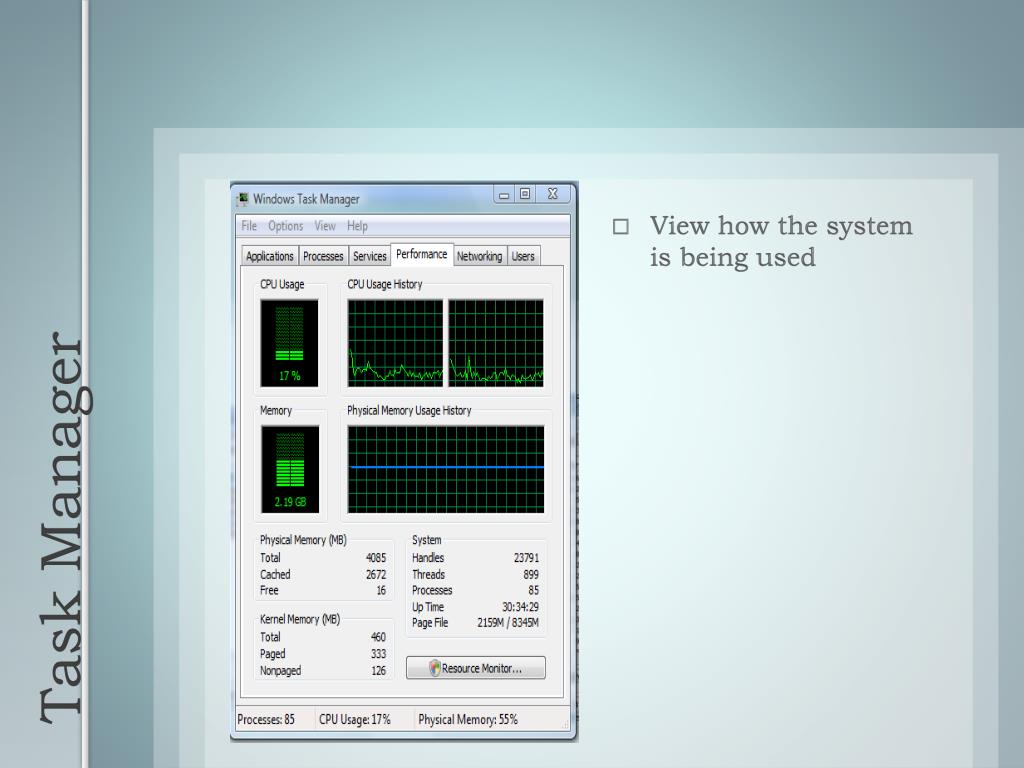Click status bar 'Physical Memory: 55%'
This screenshot has width=1024, height=768.
pos(468,720)
